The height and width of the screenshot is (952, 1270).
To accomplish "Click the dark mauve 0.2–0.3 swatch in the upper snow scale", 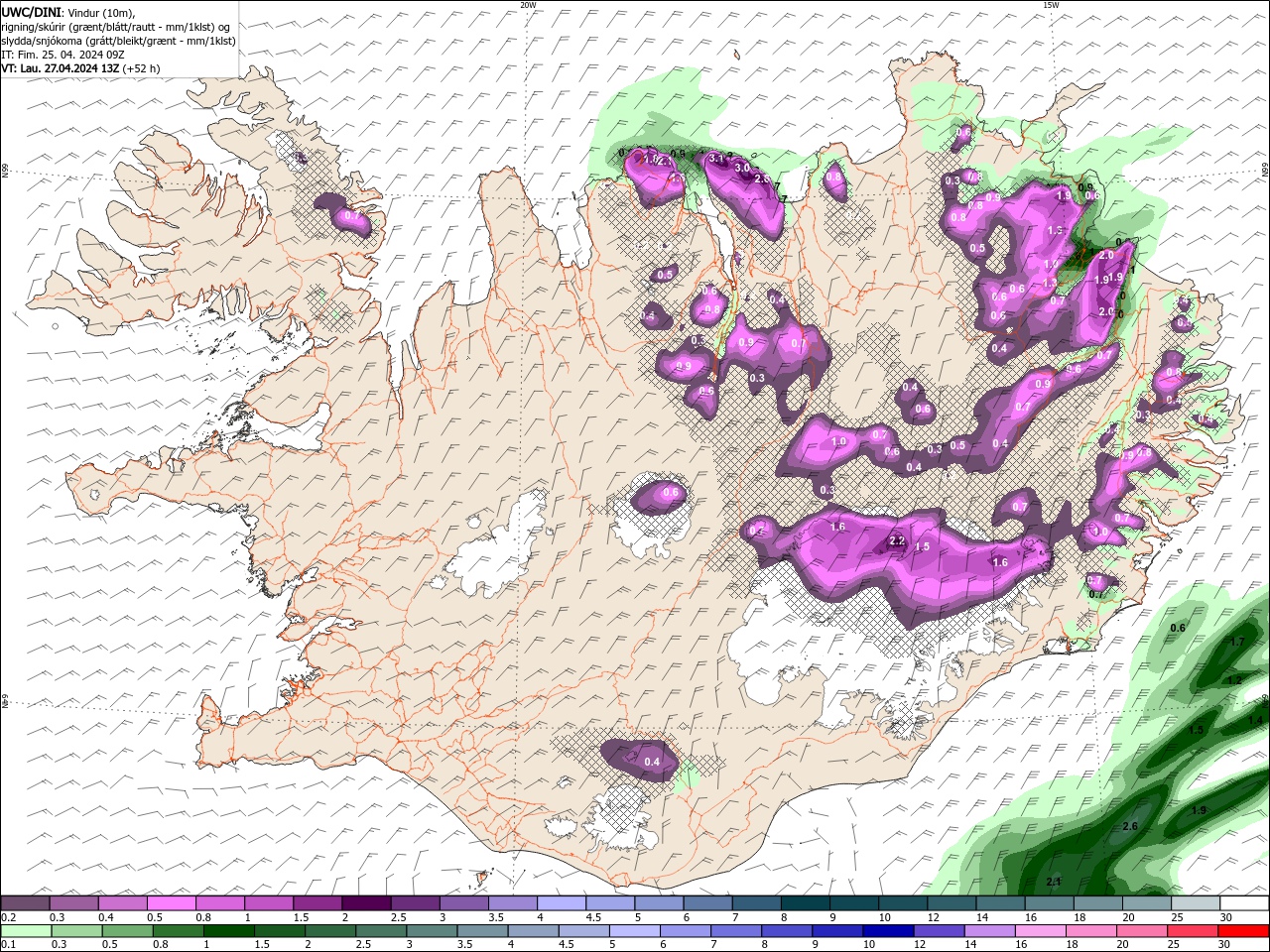I will [x=25, y=903].
